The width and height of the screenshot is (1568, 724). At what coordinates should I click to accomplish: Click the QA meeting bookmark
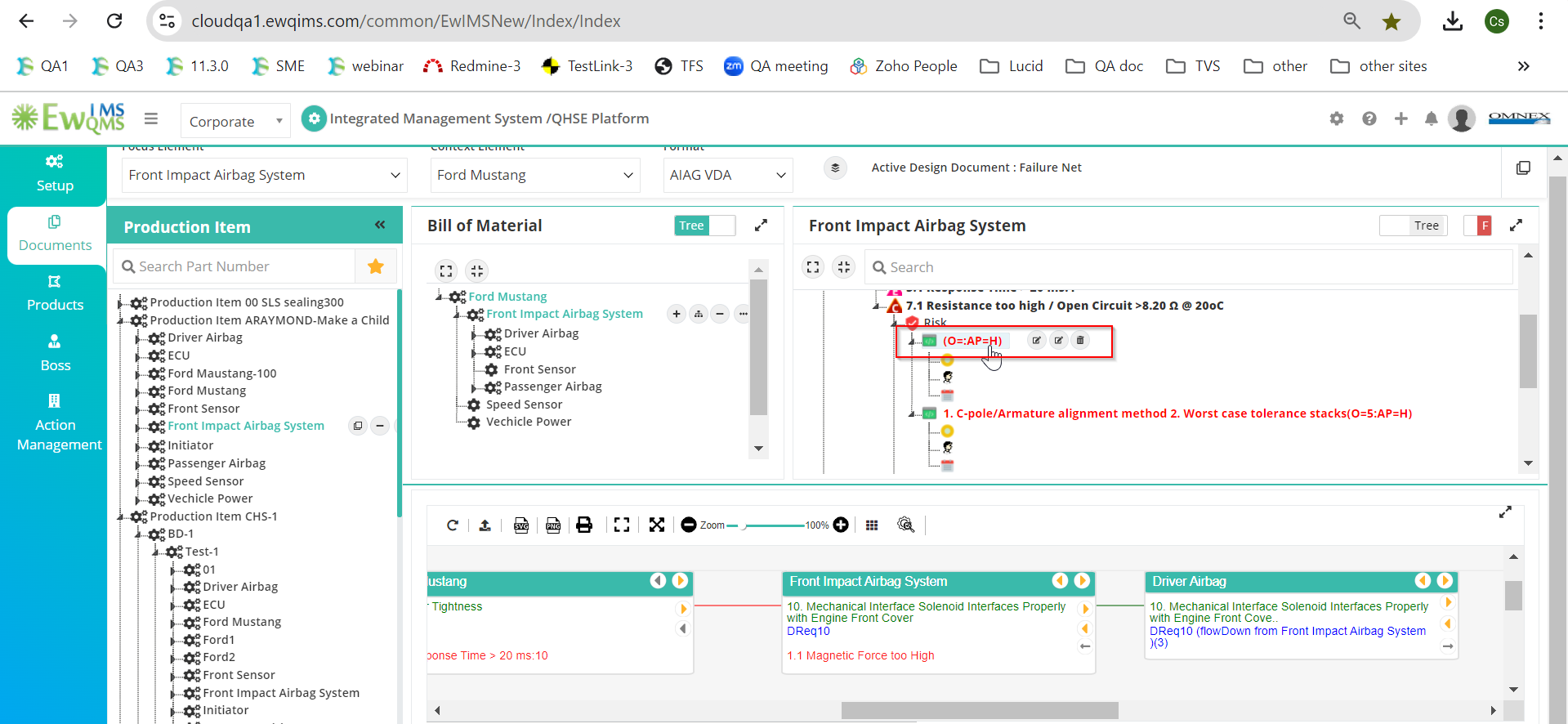[775, 66]
